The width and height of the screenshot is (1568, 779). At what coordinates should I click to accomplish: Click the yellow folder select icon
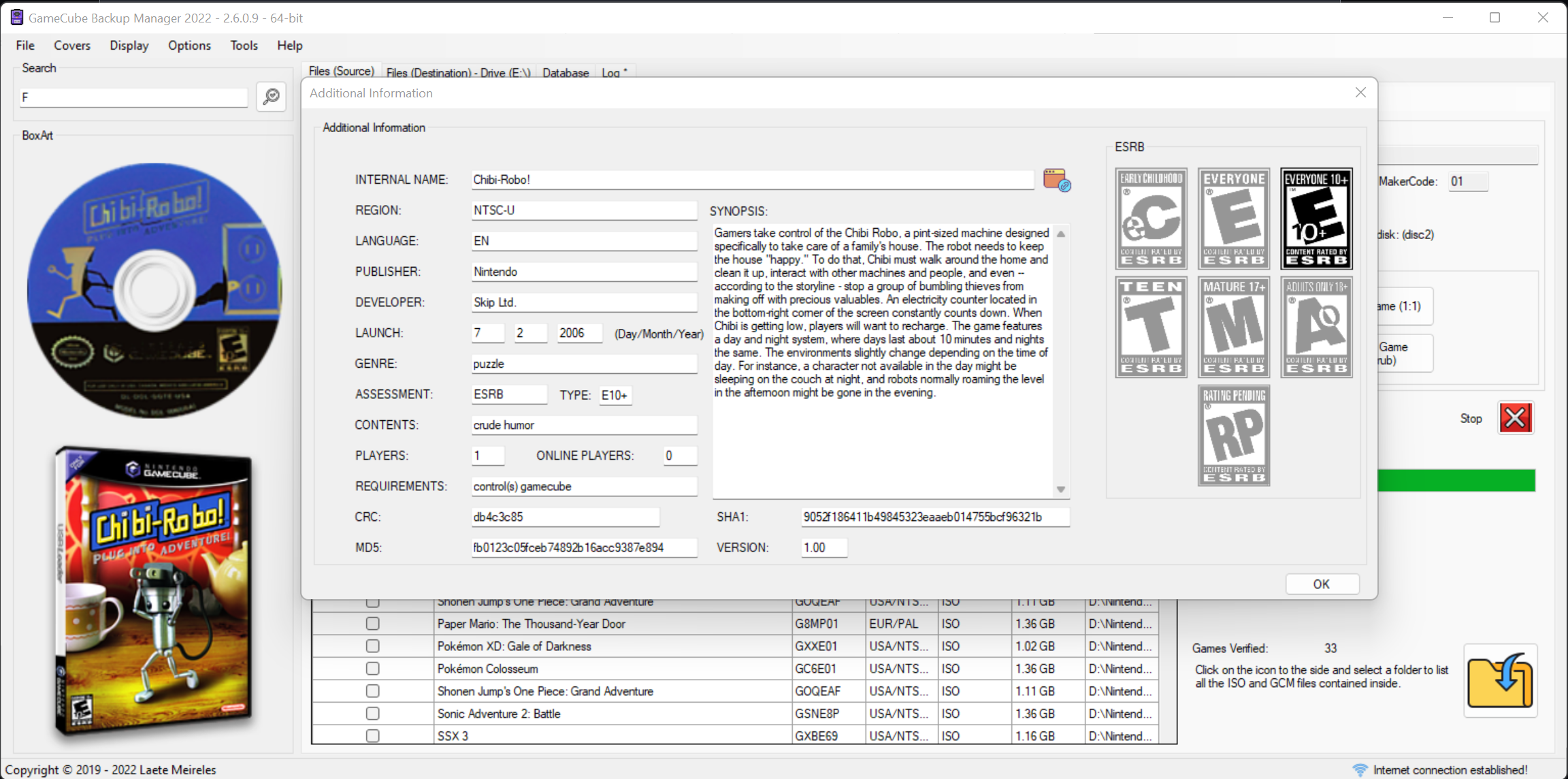click(x=1500, y=680)
